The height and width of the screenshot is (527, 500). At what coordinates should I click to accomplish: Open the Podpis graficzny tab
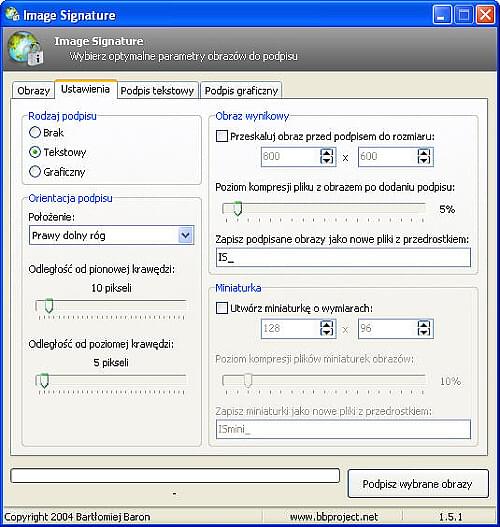click(241, 91)
